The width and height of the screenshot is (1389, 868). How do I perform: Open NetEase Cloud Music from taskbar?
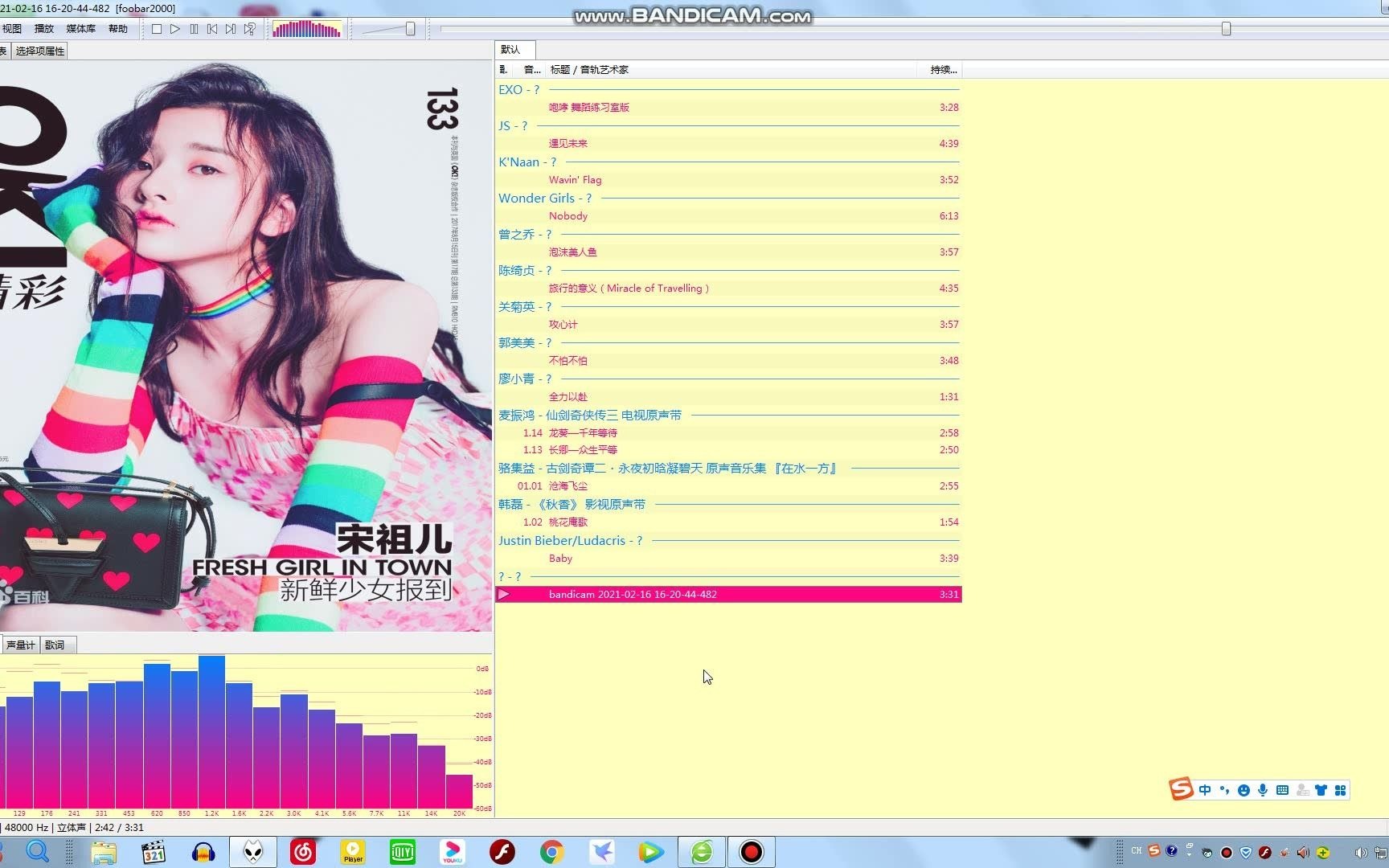tap(303, 852)
